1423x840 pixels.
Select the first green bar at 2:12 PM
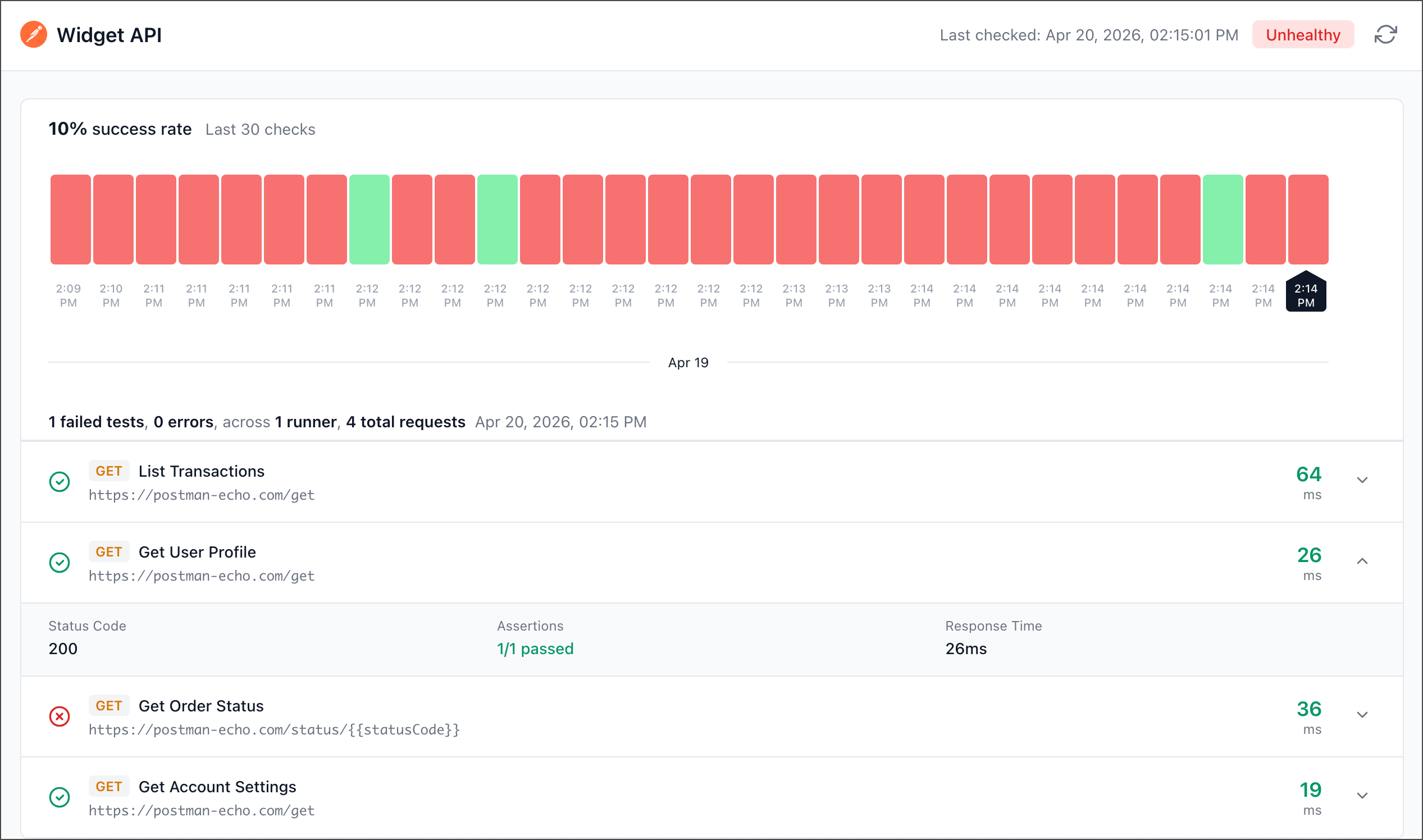(x=369, y=220)
